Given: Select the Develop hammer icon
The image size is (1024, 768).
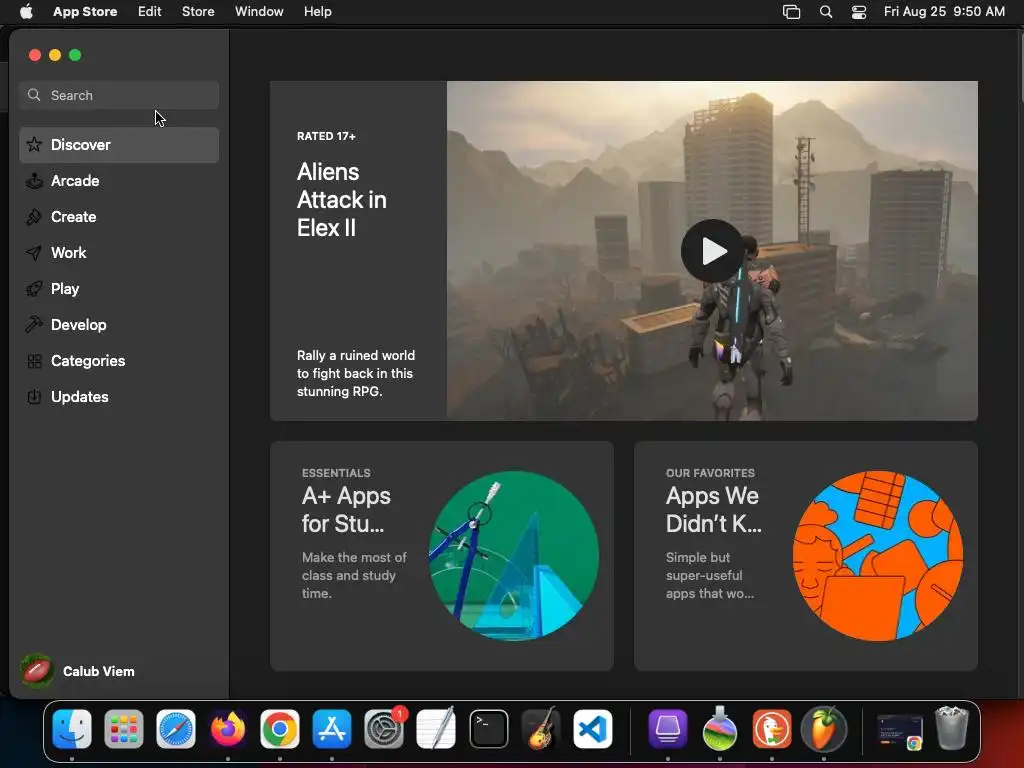Looking at the screenshot, I should [x=34, y=325].
